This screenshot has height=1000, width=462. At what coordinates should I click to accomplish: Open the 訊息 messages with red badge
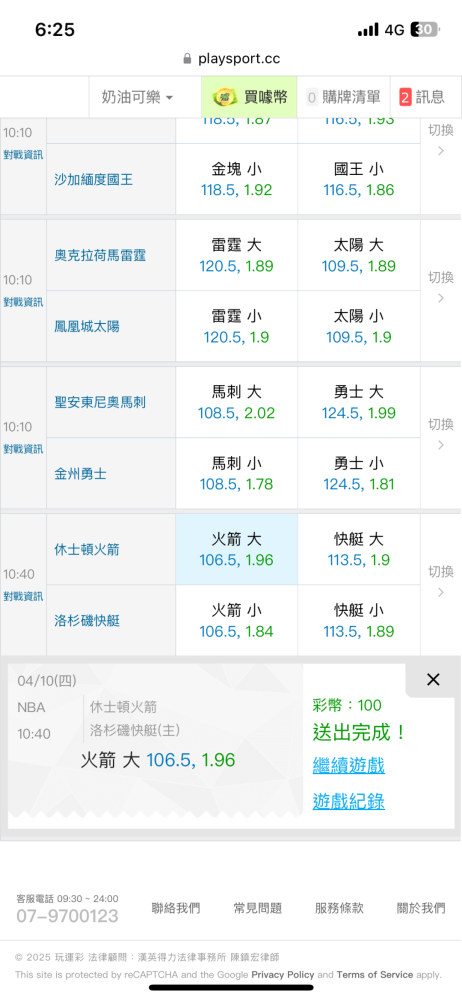[x=422, y=97]
